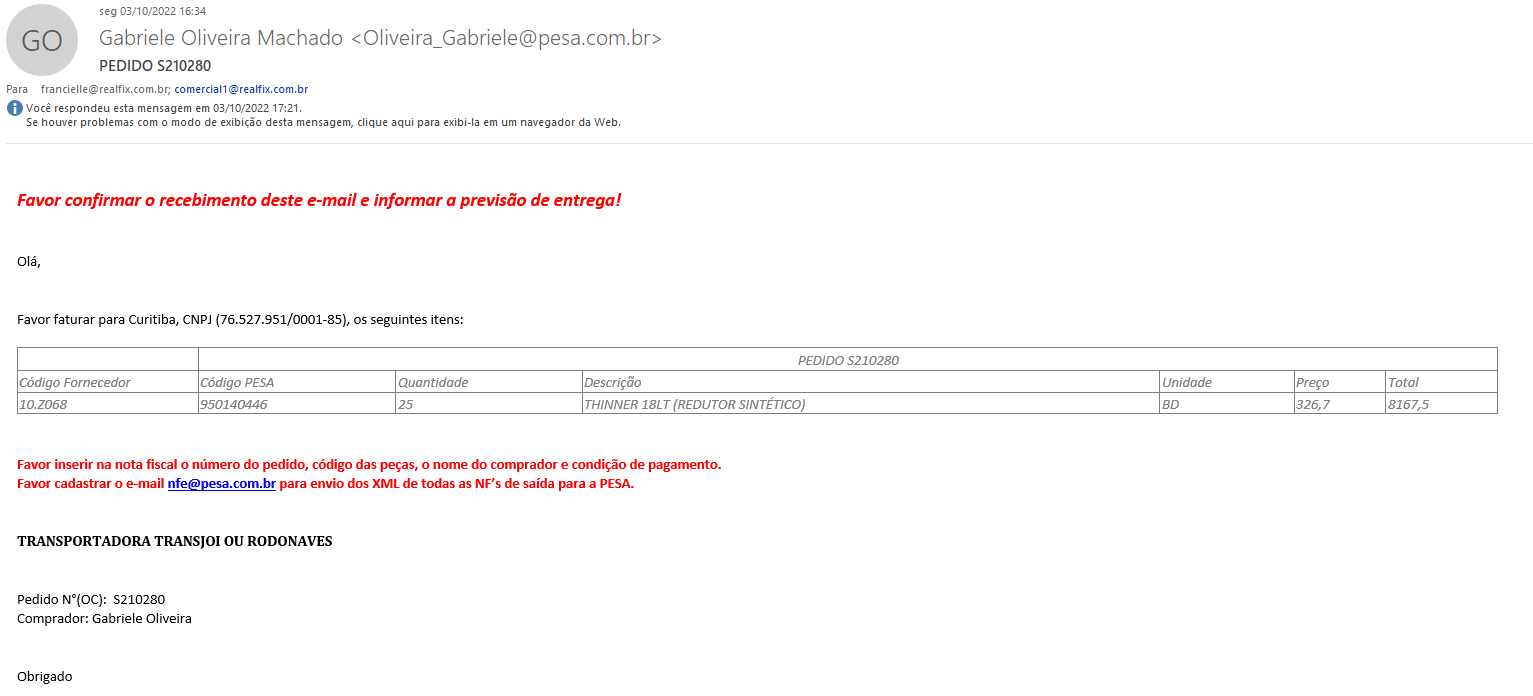Viewport: 1533px width, 696px height.
Task: Open the nfe@pesa.com.br email link
Action: (221, 484)
